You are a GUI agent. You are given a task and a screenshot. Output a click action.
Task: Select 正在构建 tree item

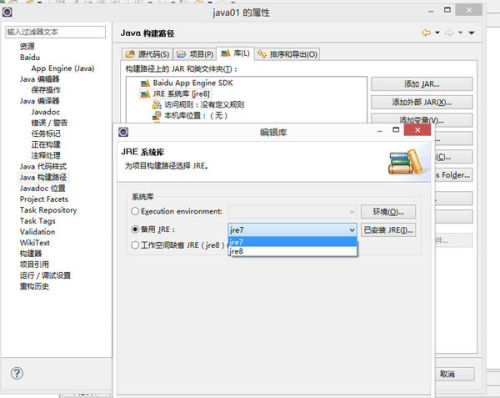click(x=46, y=145)
